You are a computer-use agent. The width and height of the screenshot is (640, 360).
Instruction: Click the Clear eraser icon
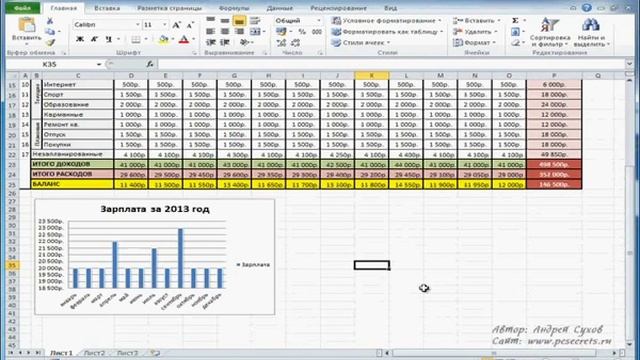coord(515,42)
